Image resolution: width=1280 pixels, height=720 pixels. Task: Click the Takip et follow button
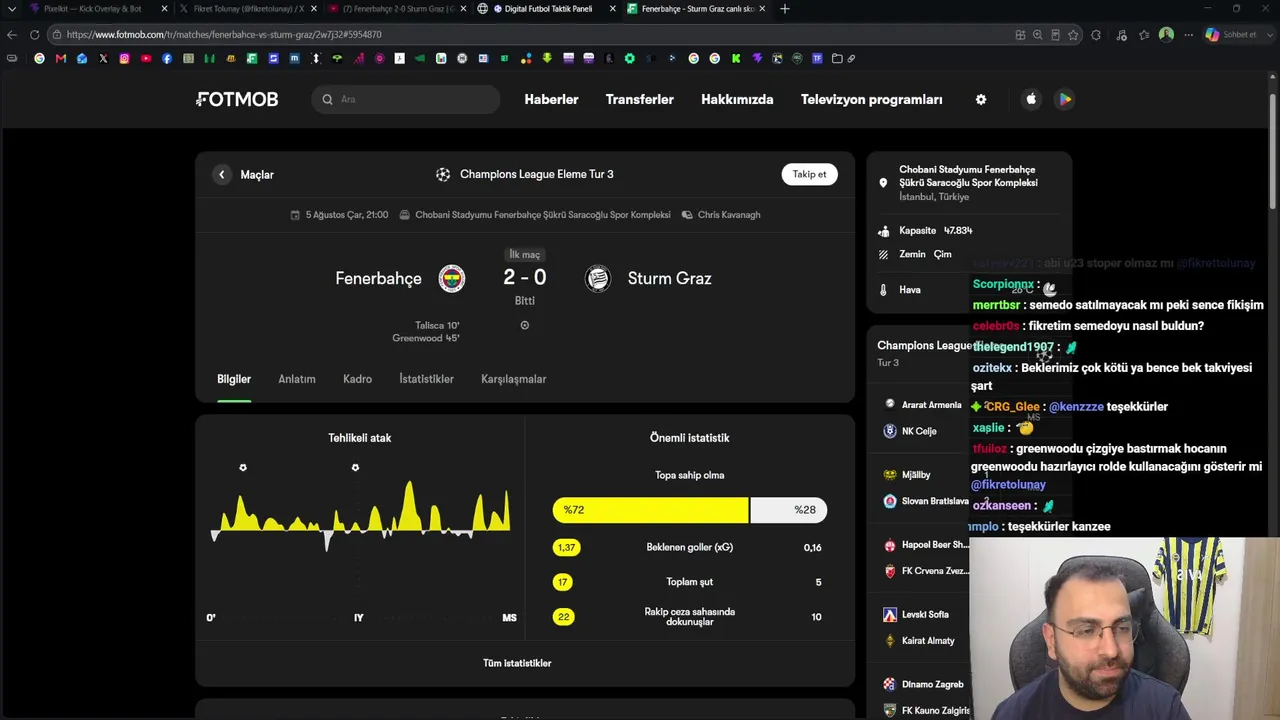click(x=809, y=174)
